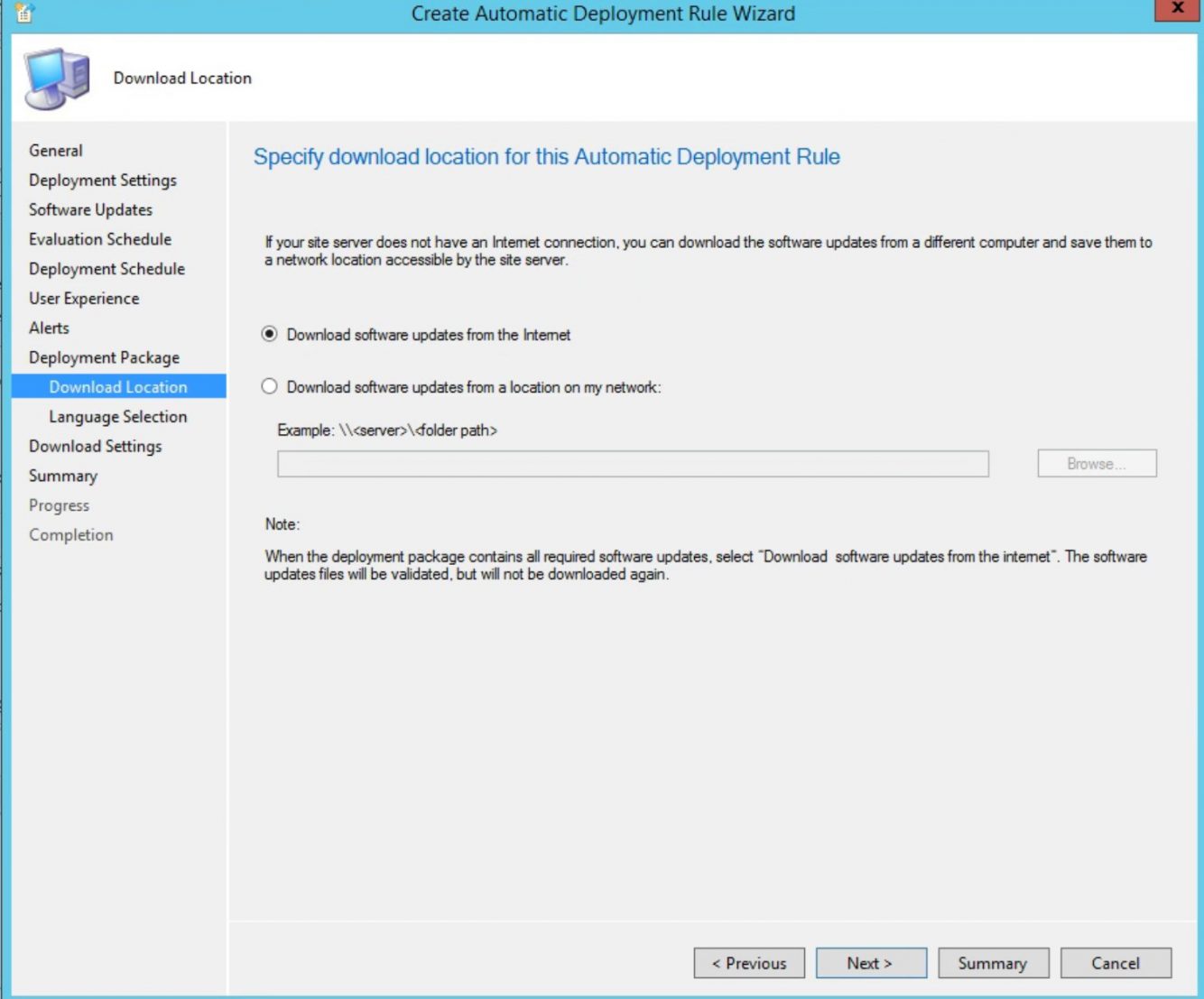Click inside the network path input field

pos(632,463)
